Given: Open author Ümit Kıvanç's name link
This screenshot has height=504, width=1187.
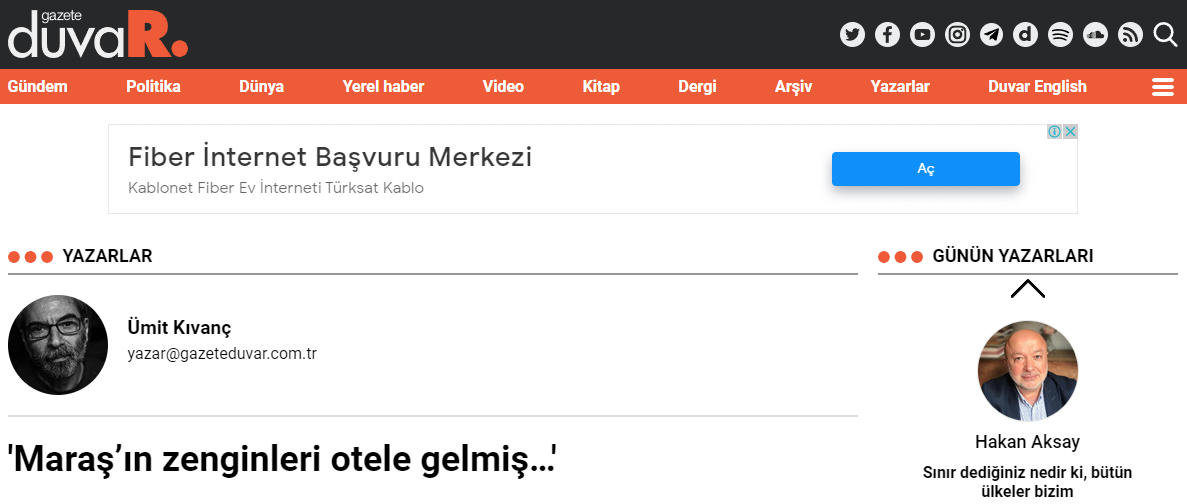Looking at the screenshot, I should click(x=179, y=328).
